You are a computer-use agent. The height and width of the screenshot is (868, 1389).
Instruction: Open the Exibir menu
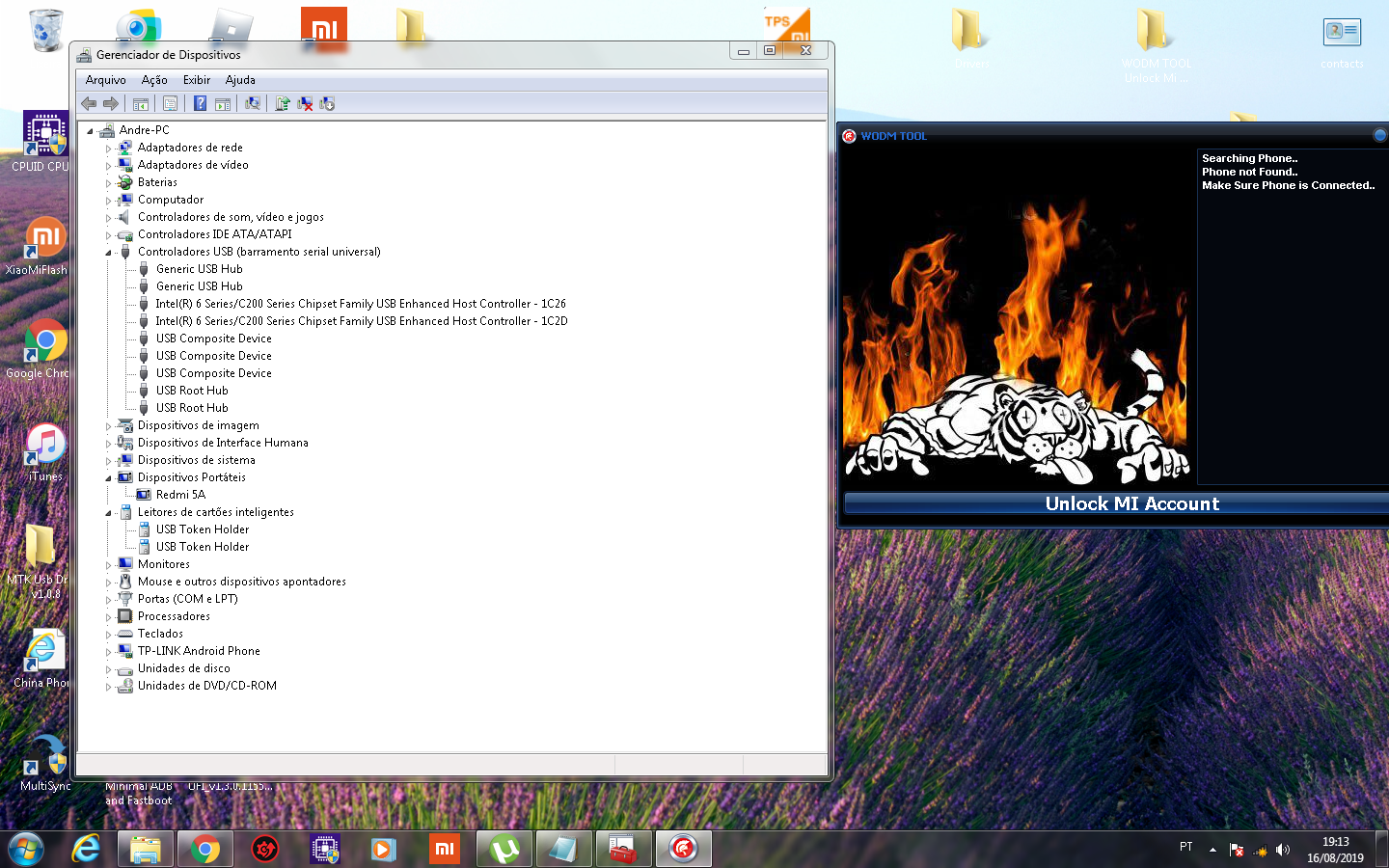197,80
